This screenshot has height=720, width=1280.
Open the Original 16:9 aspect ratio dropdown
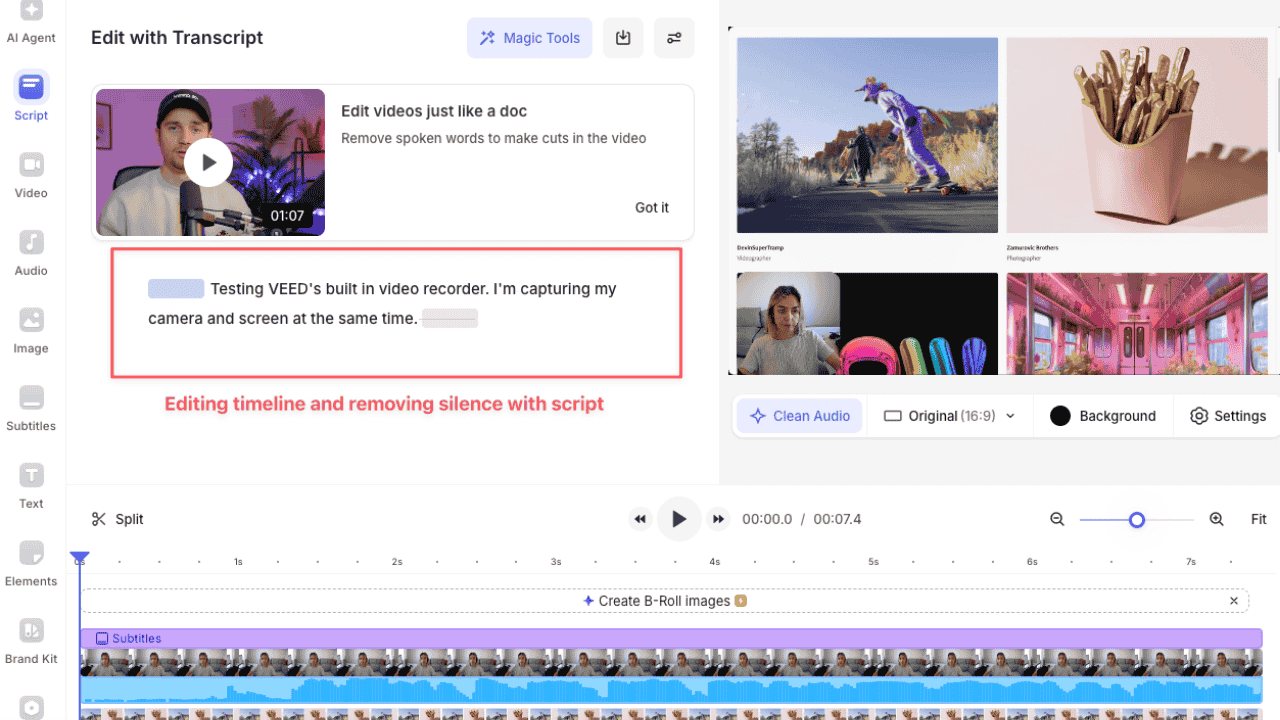click(x=948, y=415)
